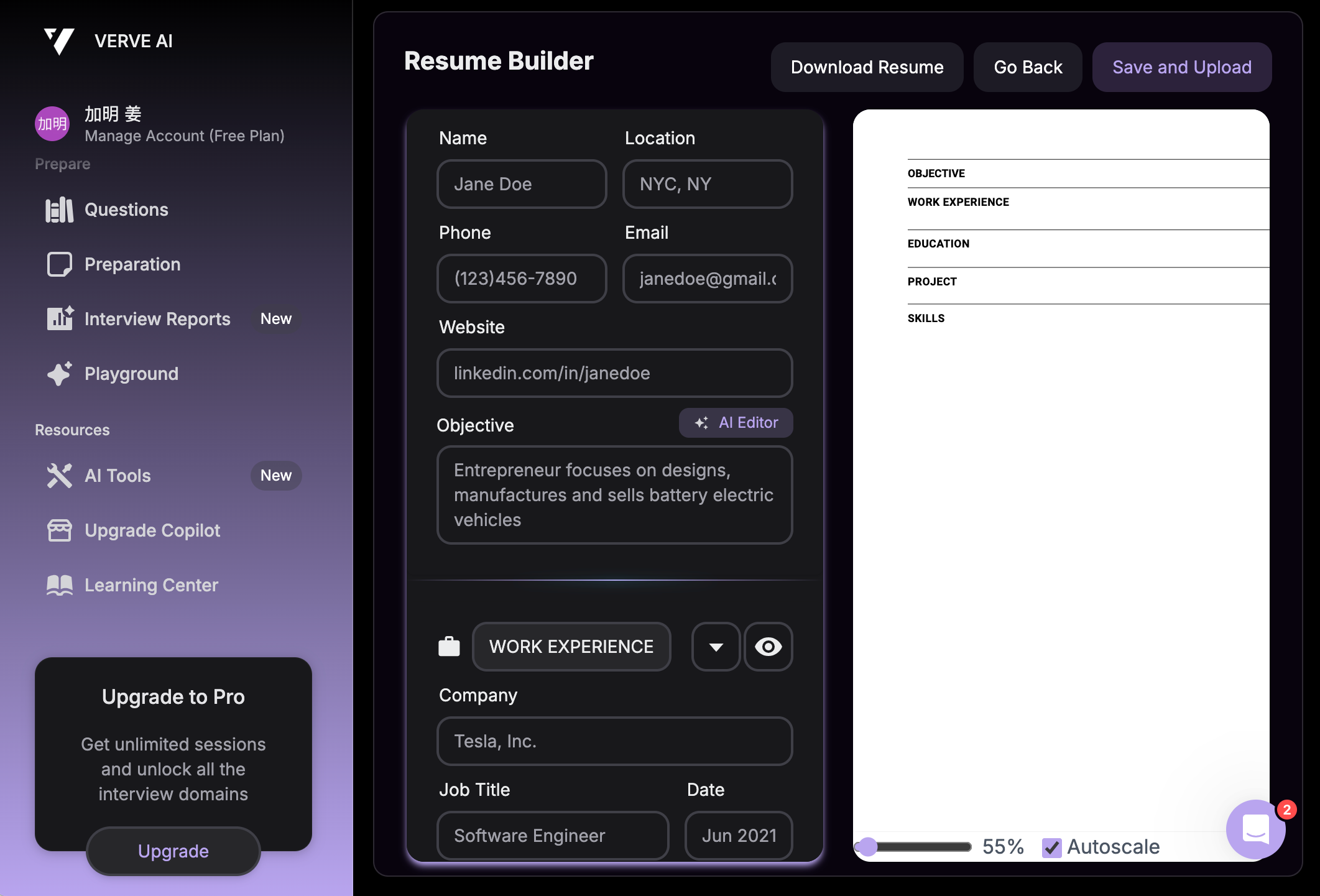Open the chat support bubble
This screenshot has height=896, width=1320.
pos(1255,829)
